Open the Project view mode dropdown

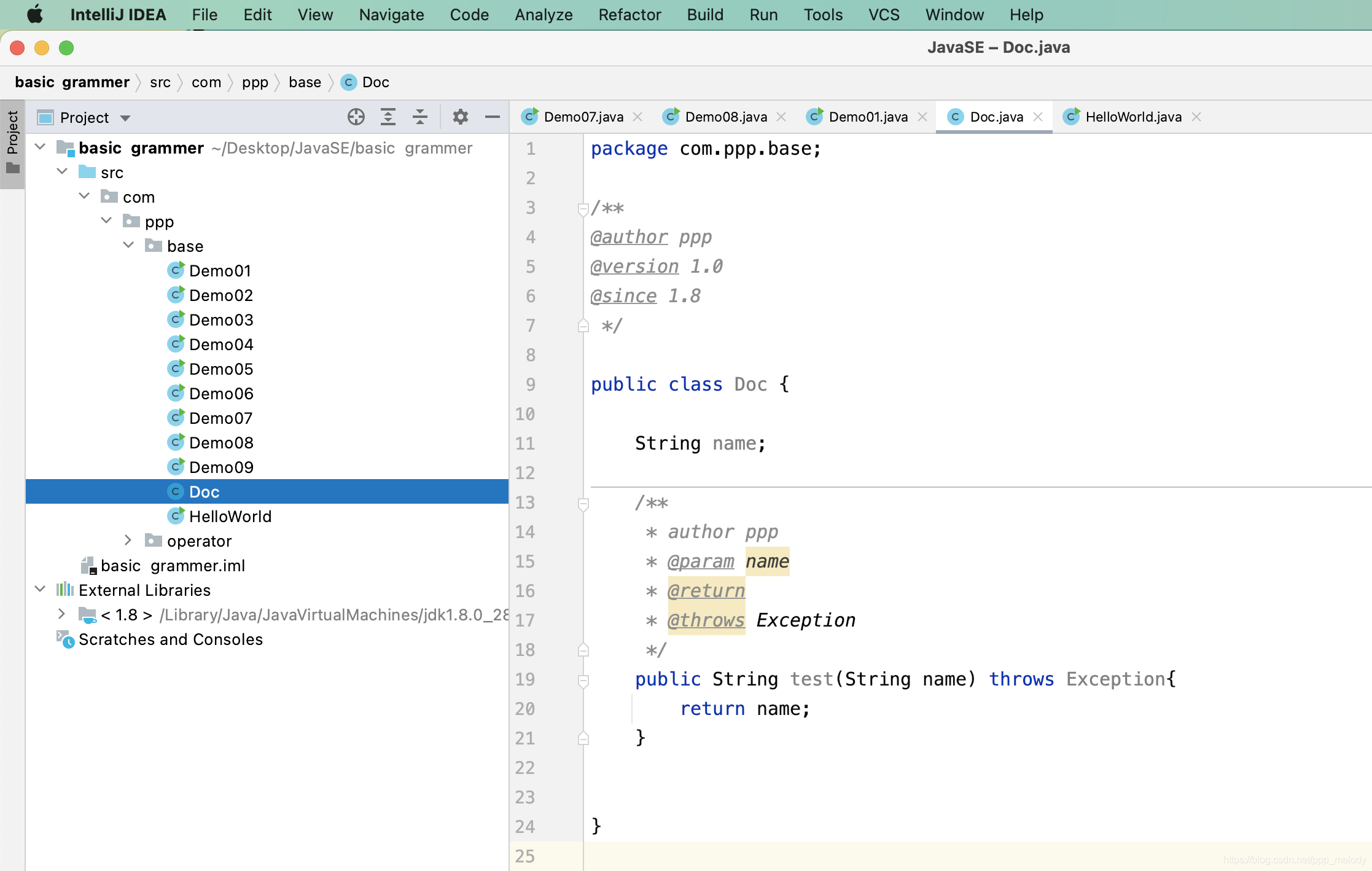tap(125, 118)
